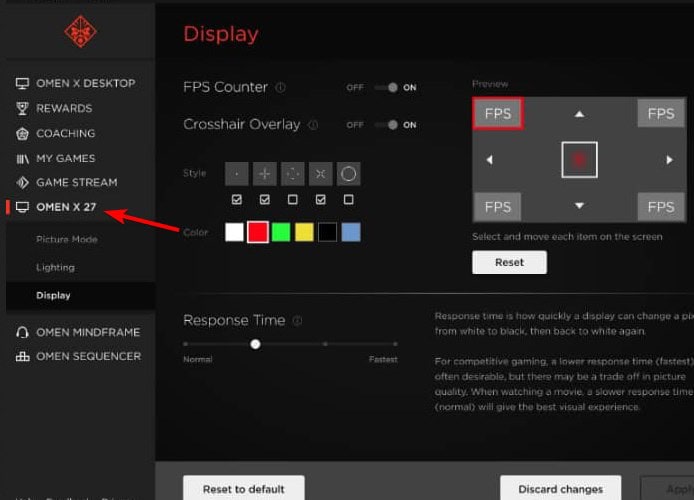Choose the yellow crosshair color
Screen dimensions: 694x500
[304, 232]
